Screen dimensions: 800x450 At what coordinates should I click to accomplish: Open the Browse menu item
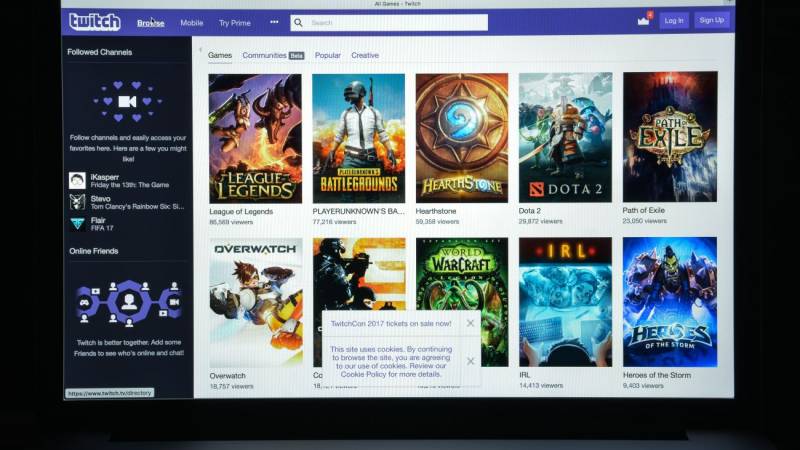[x=151, y=23]
